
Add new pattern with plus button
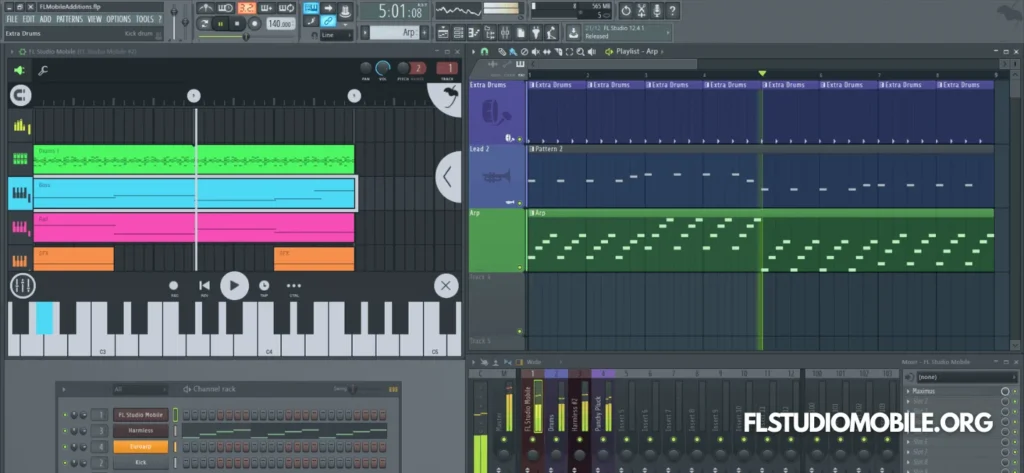point(424,32)
